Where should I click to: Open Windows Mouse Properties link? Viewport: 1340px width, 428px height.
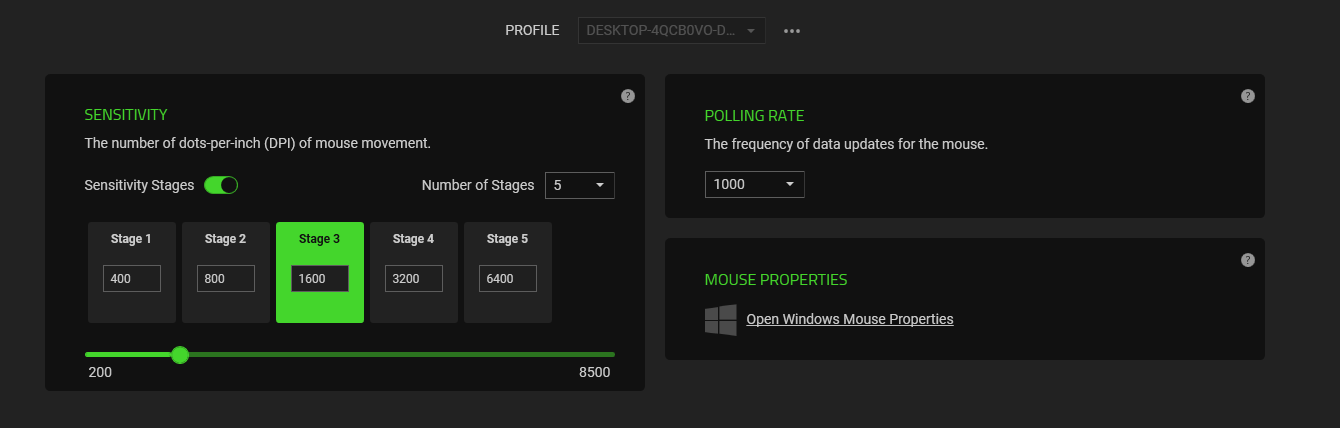850,319
